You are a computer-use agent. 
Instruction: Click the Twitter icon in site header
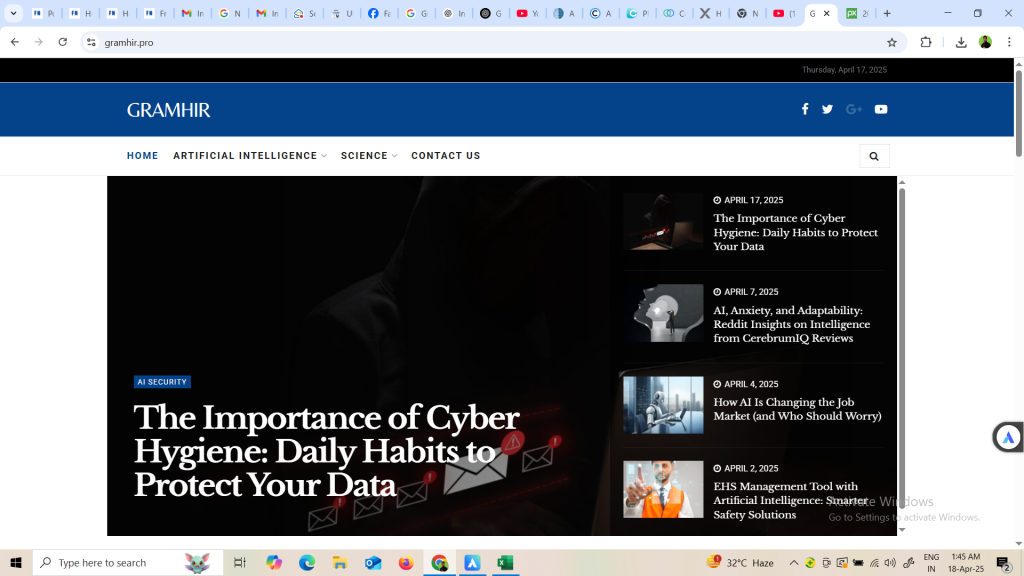[x=827, y=109]
